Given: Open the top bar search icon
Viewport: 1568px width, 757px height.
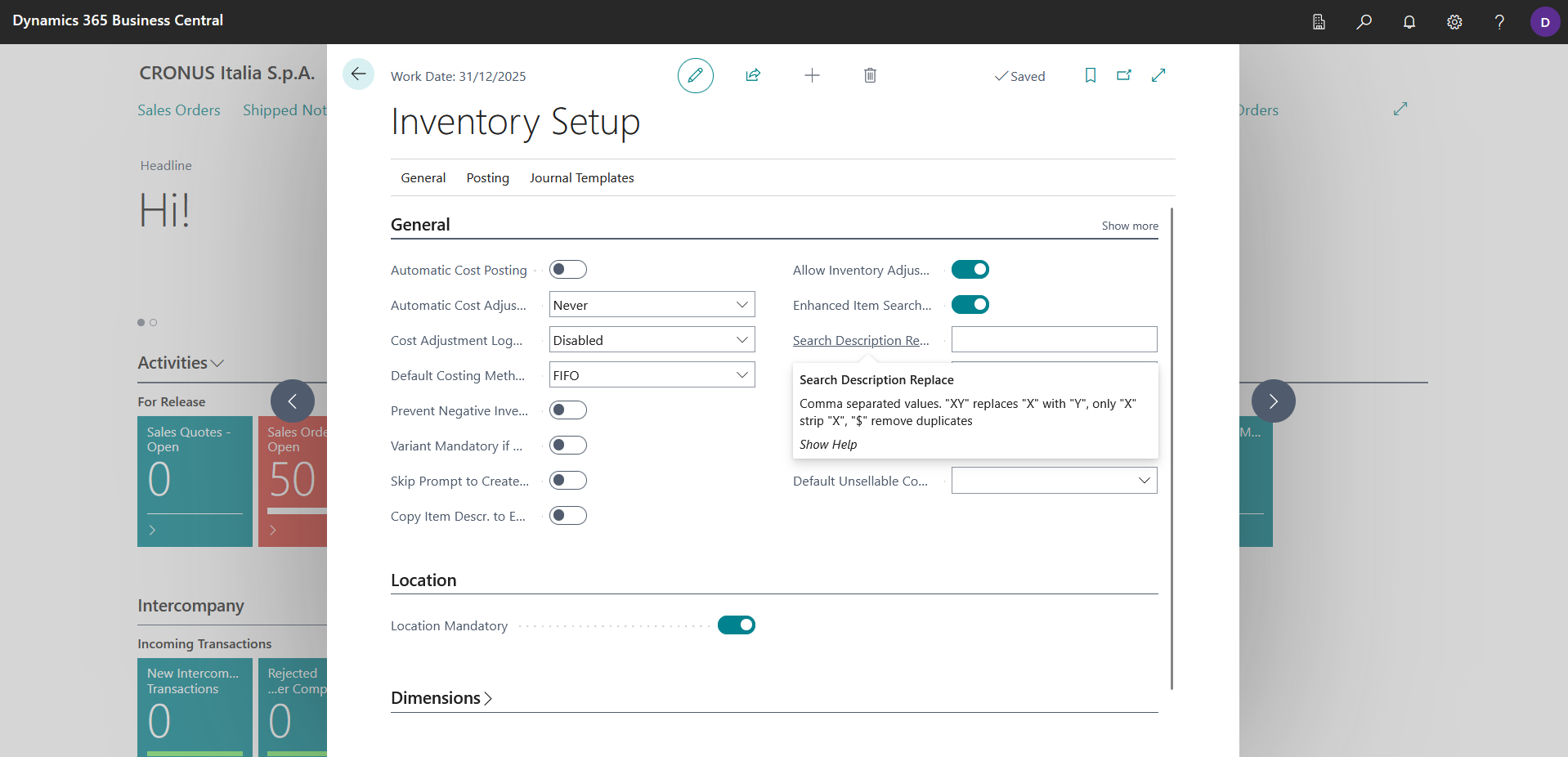Looking at the screenshot, I should (x=1364, y=22).
